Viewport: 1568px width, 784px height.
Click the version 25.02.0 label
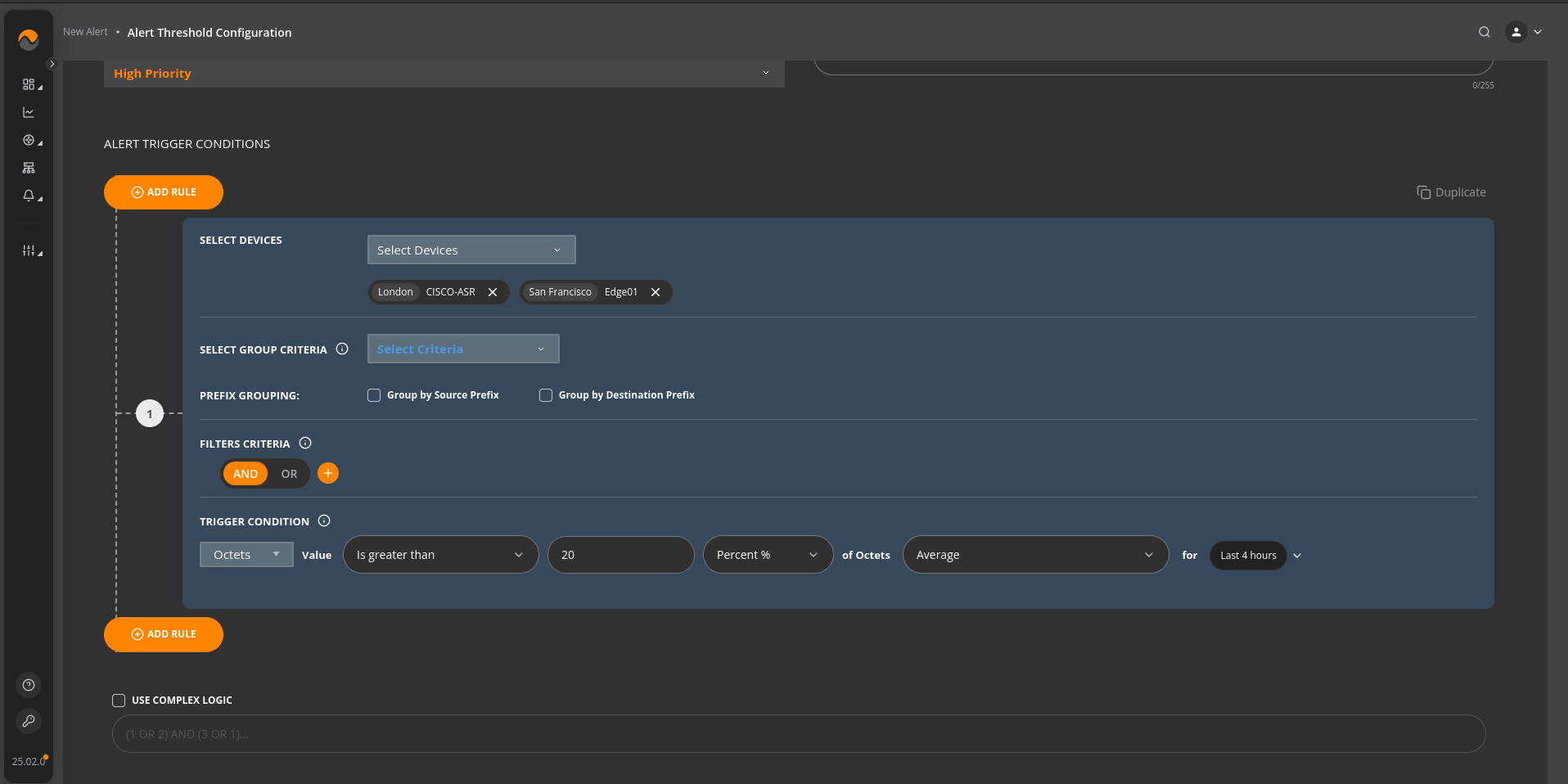(x=29, y=761)
